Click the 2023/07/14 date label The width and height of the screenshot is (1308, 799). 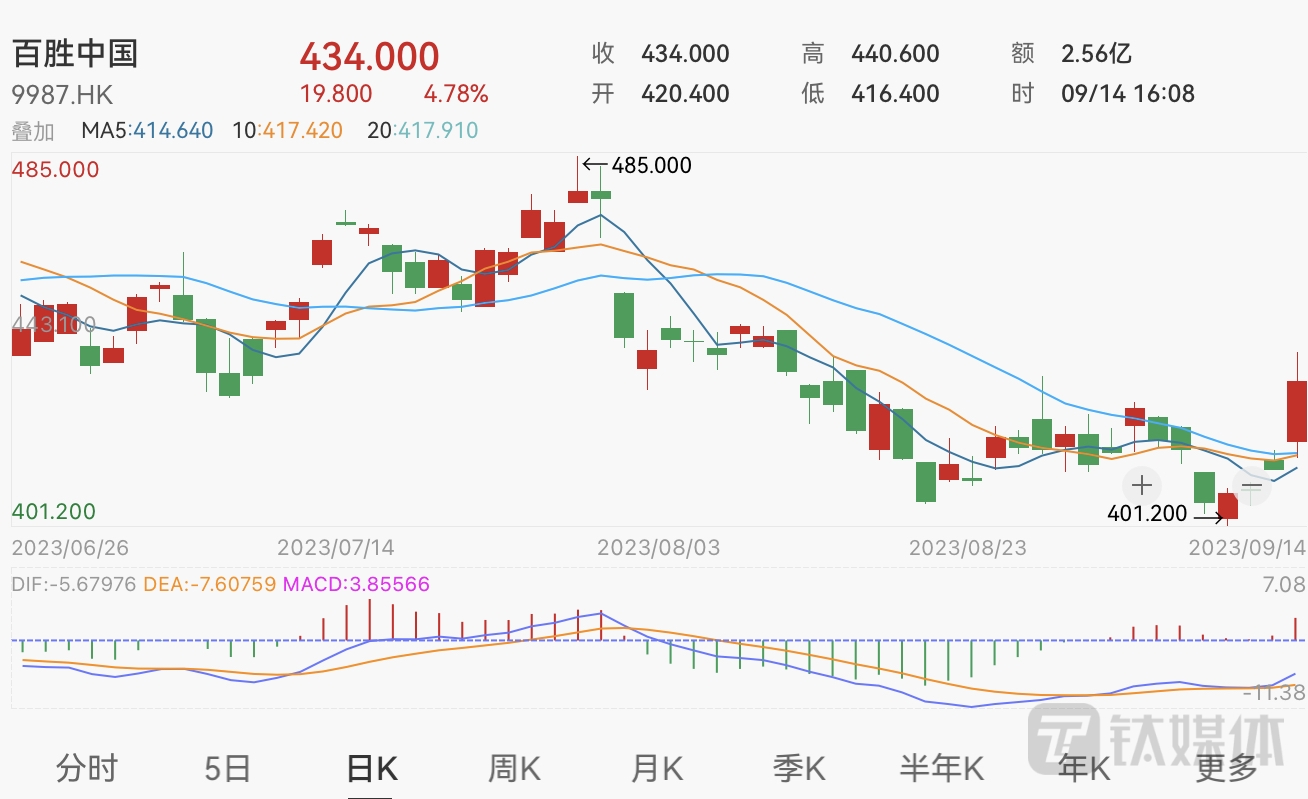tap(335, 548)
